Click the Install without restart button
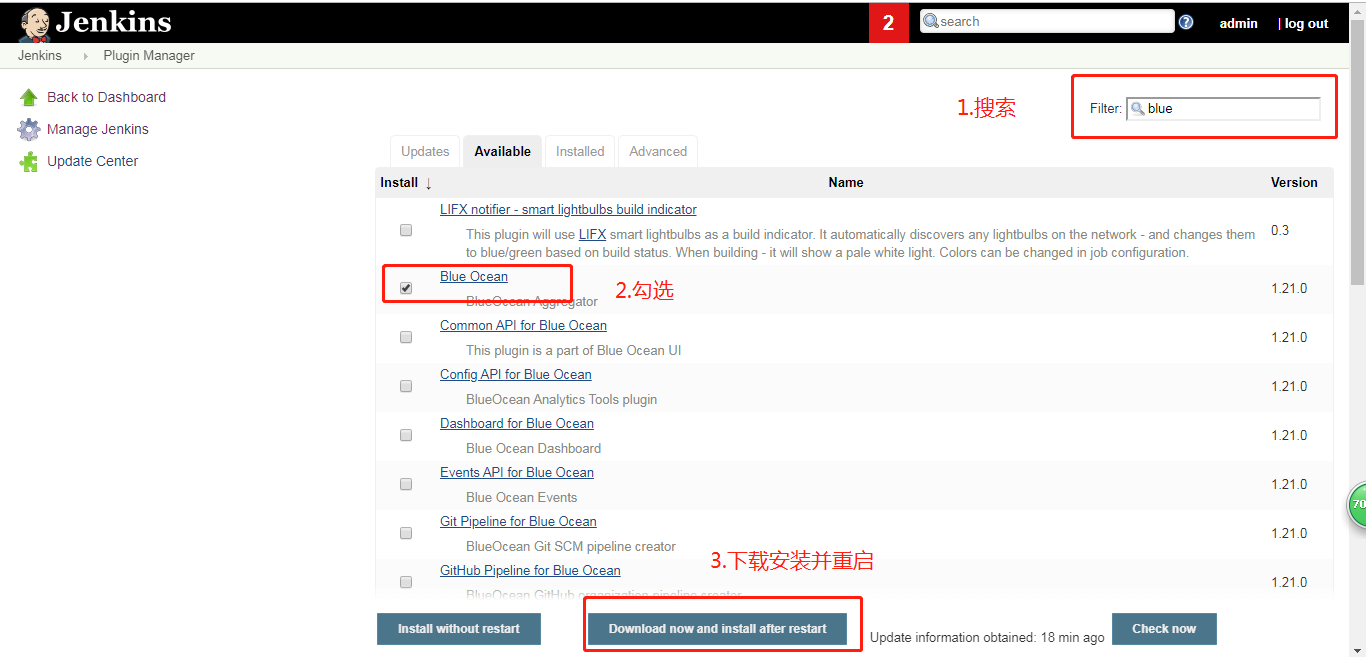1366x657 pixels. point(459,629)
